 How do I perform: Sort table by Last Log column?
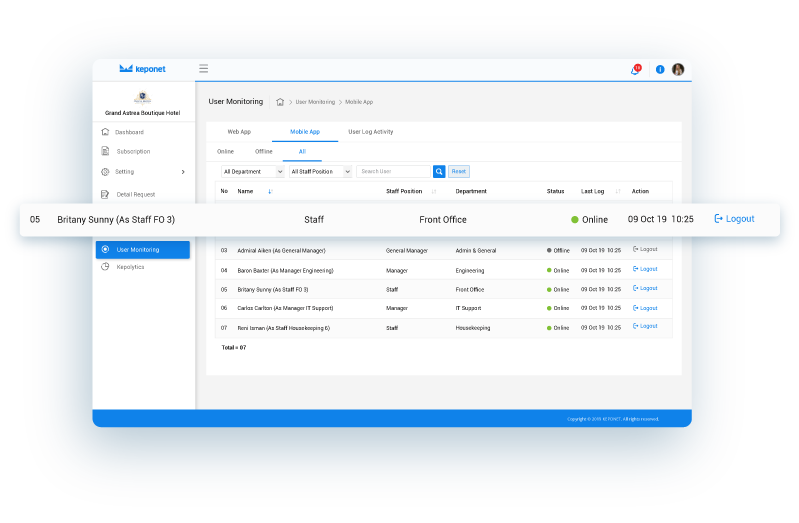[618, 191]
